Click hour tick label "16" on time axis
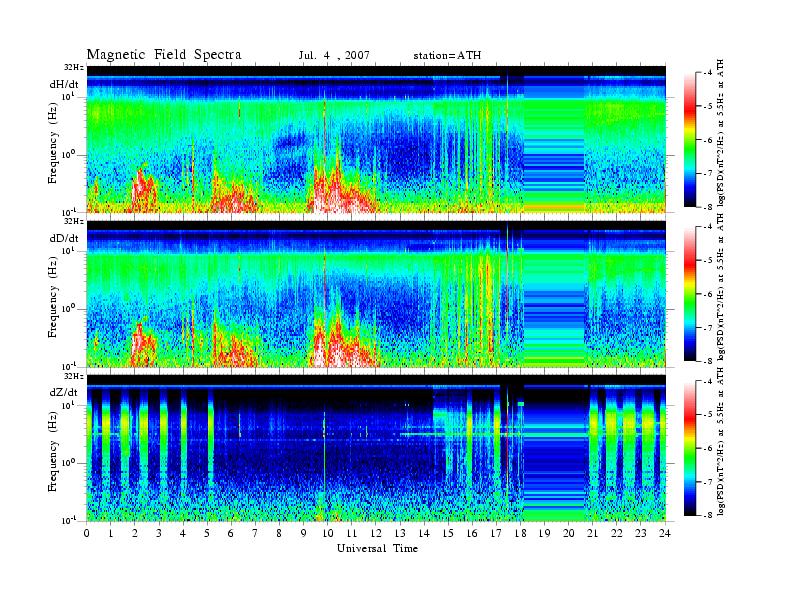The height and width of the screenshot is (612, 792). point(472,533)
